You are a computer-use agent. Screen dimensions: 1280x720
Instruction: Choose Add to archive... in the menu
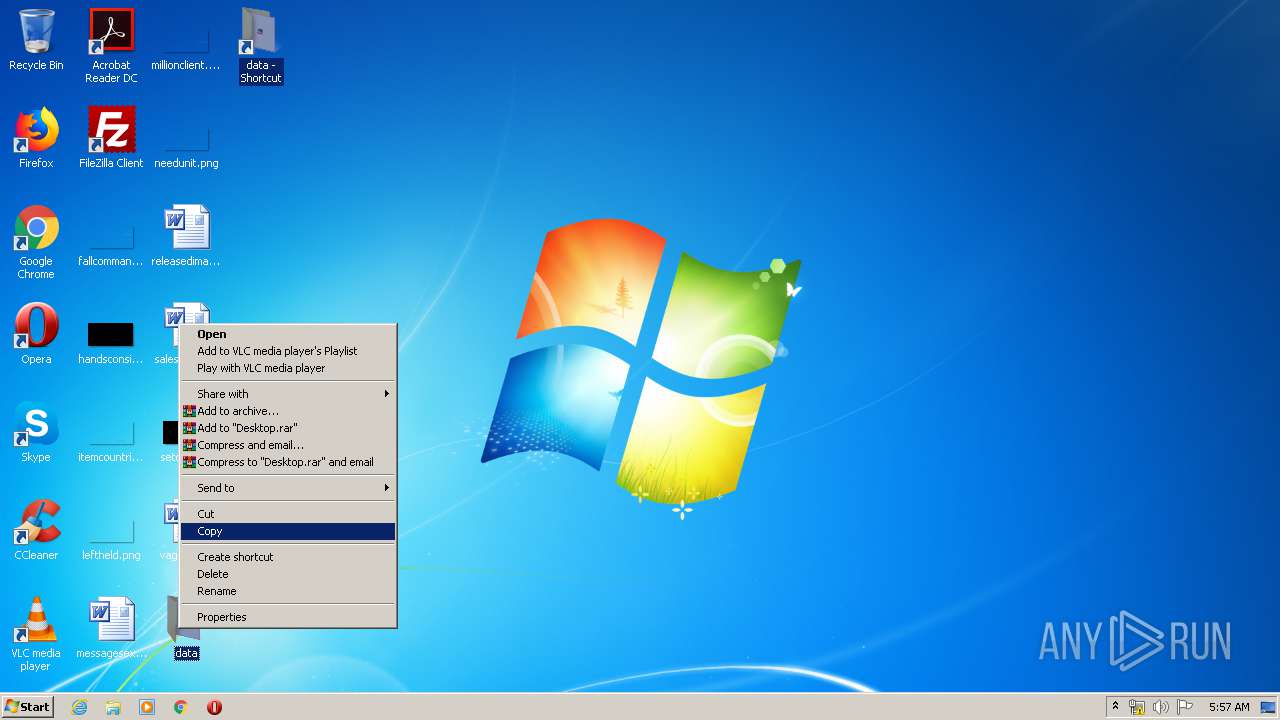tap(288, 411)
